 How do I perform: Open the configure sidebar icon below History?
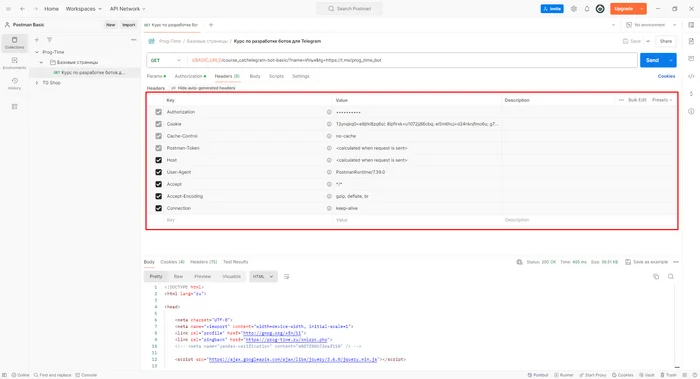[x=14, y=107]
